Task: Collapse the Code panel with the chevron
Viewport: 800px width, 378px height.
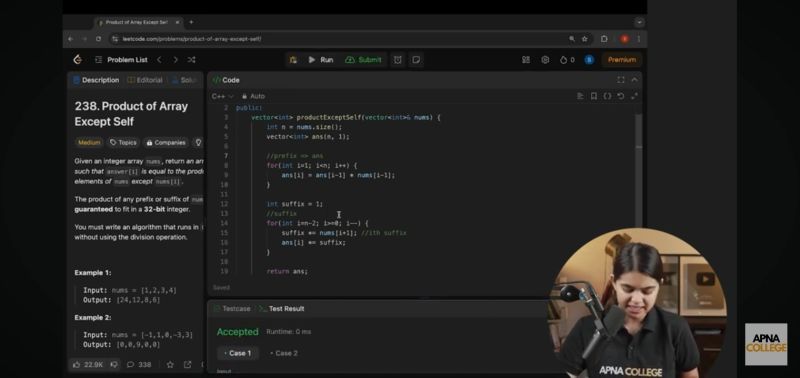Action: click(x=634, y=80)
